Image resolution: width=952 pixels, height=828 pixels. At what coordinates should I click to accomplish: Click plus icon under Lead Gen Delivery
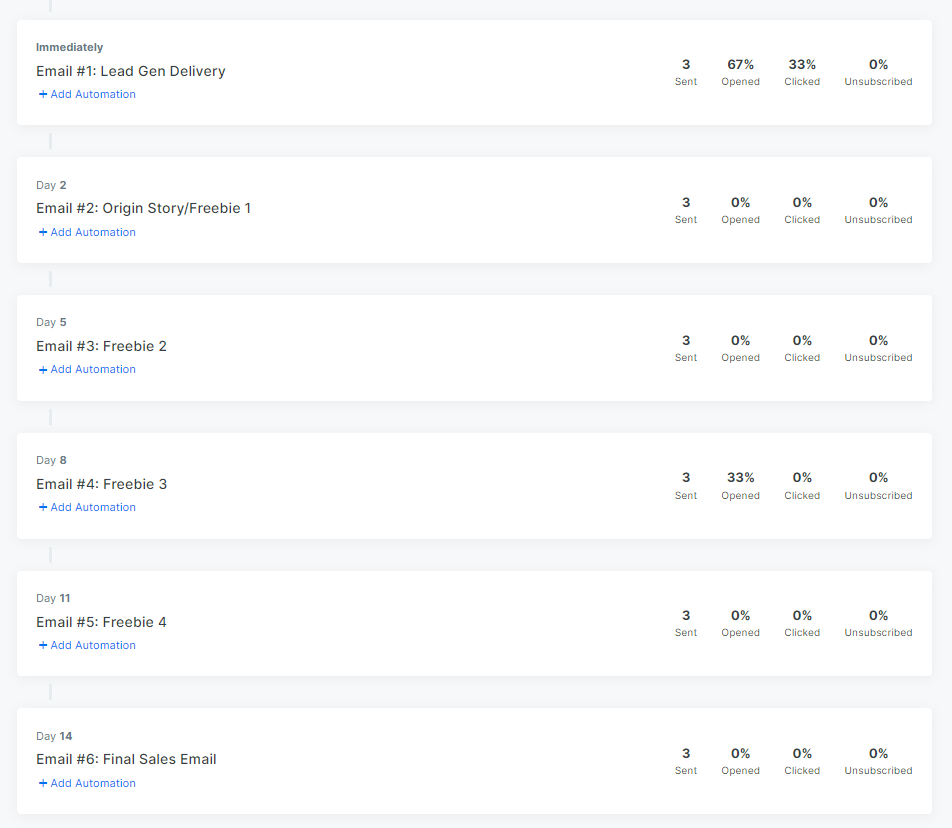43,95
